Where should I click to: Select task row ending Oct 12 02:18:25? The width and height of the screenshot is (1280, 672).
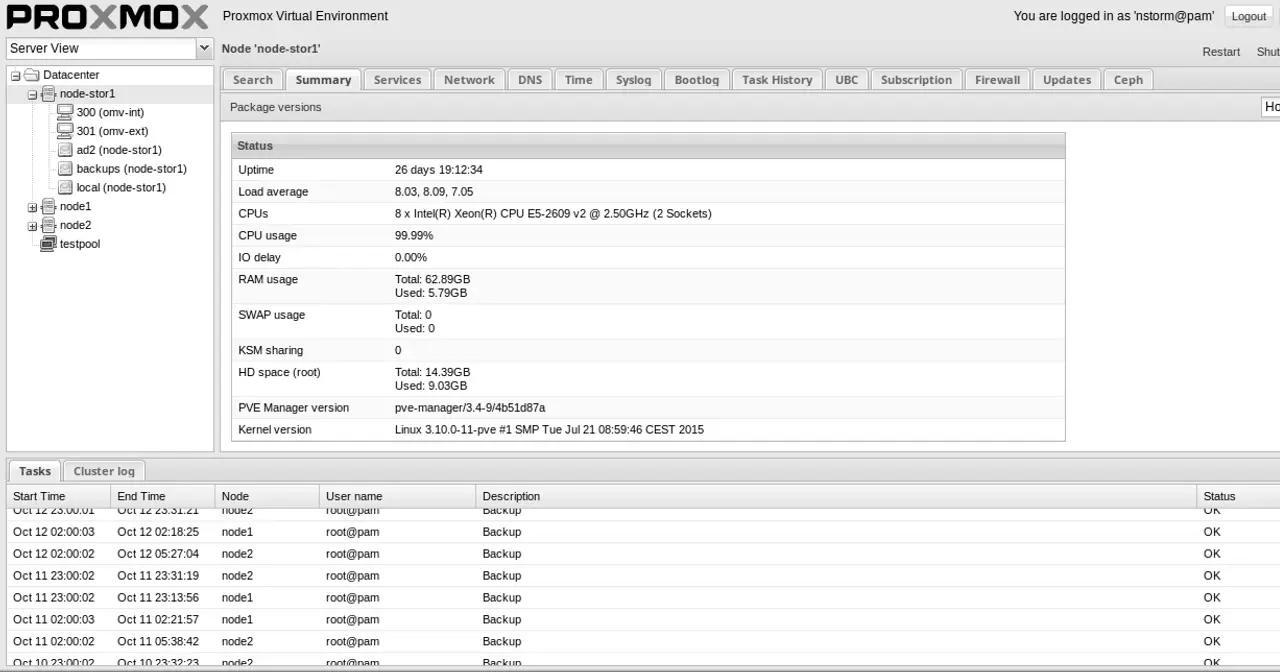643,532
